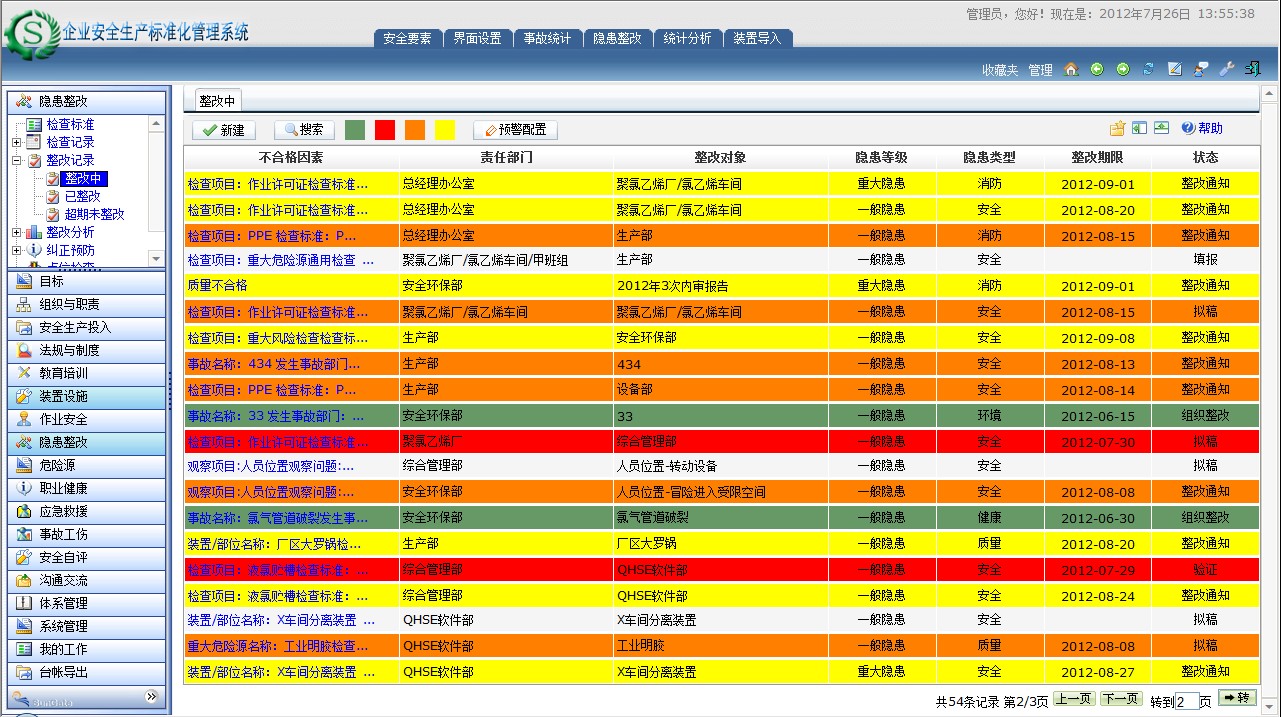Image resolution: width=1281 pixels, height=717 pixels.
Task: Go to next page with 下一页
Action: [x=1121, y=699]
